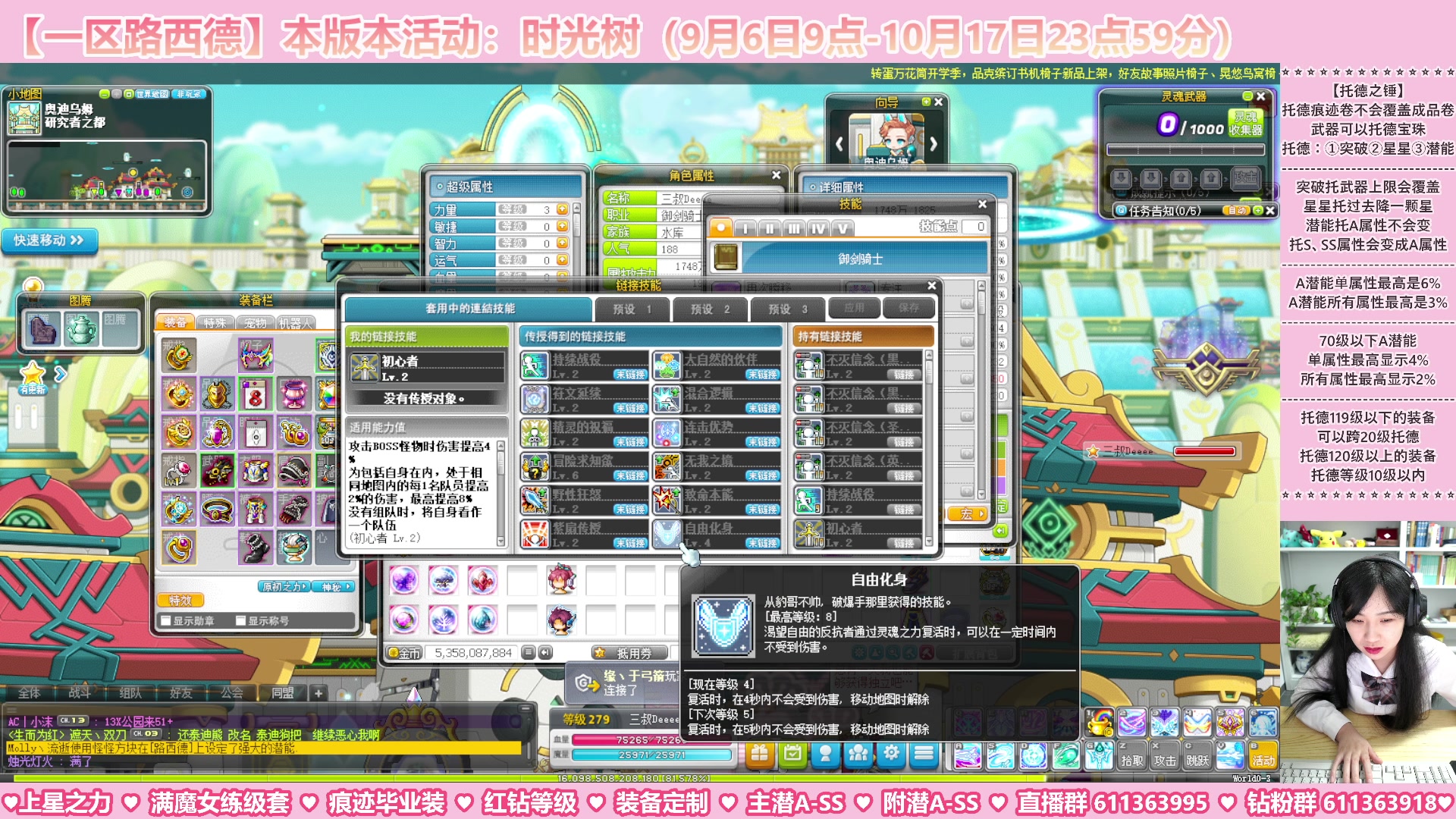Click the 力量 orange upgrade arrow icon
This screenshot has height=819, width=1456.
coord(562,209)
